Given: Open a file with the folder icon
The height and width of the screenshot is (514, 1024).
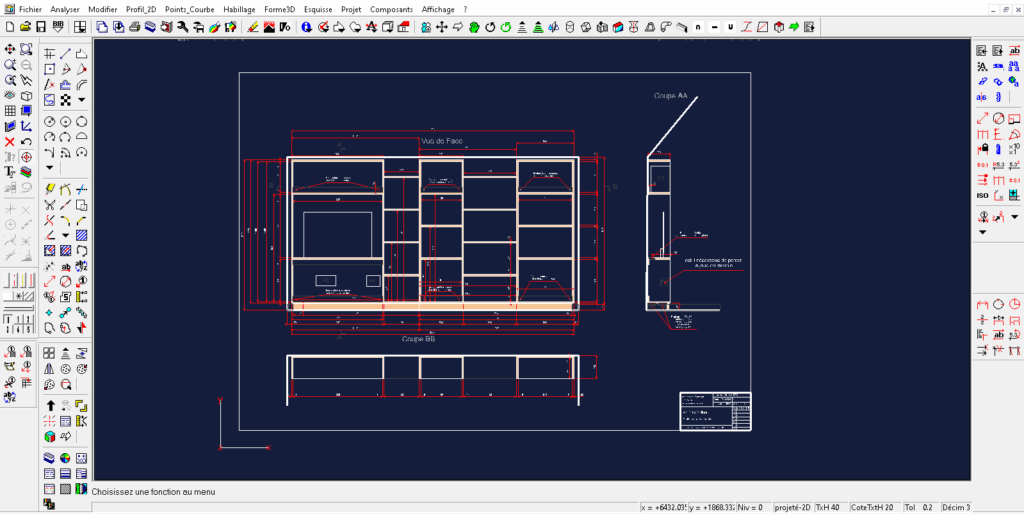Looking at the screenshot, I should click(26, 27).
